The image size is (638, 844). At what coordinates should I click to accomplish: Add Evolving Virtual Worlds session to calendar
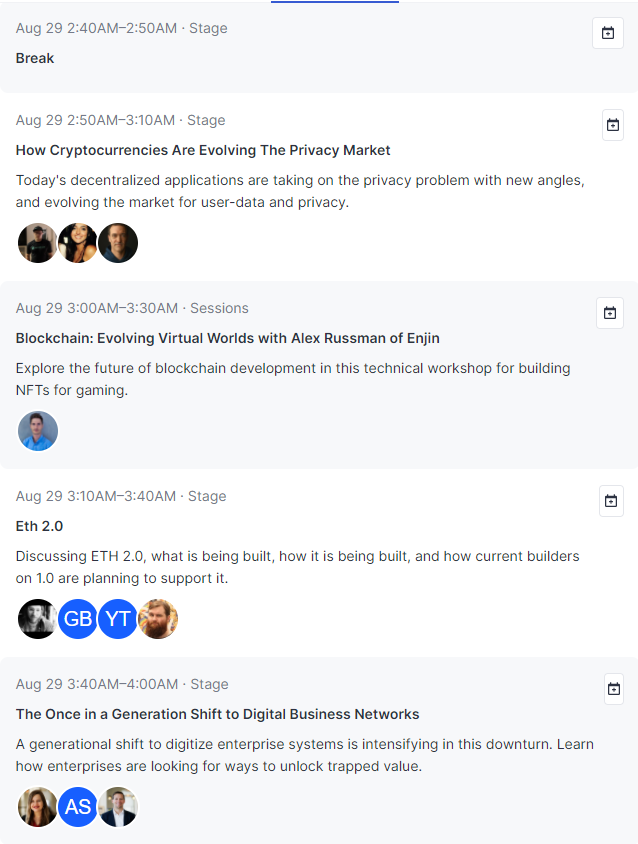[x=610, y=313]
